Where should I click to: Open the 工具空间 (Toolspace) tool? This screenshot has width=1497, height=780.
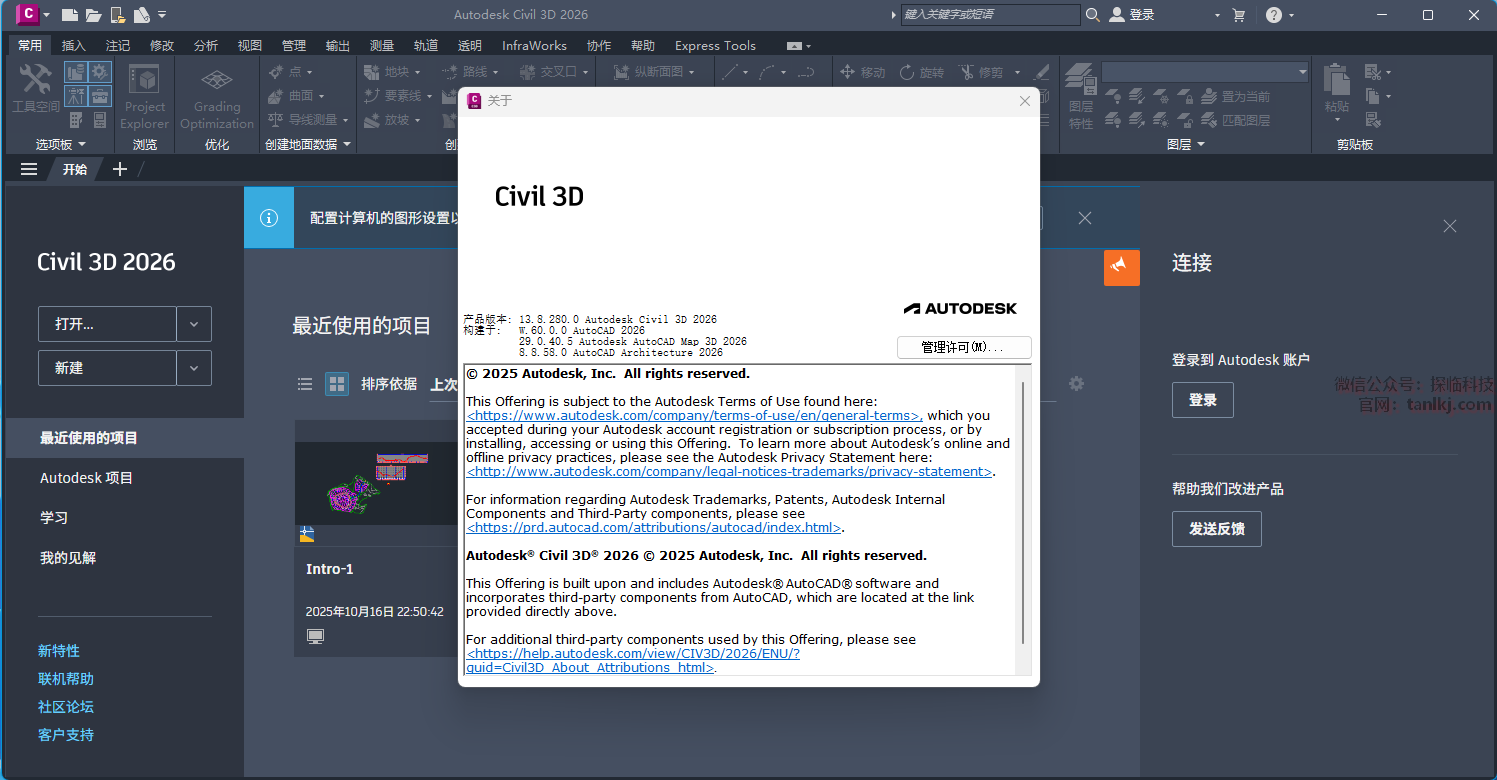[x=35, y=89]
